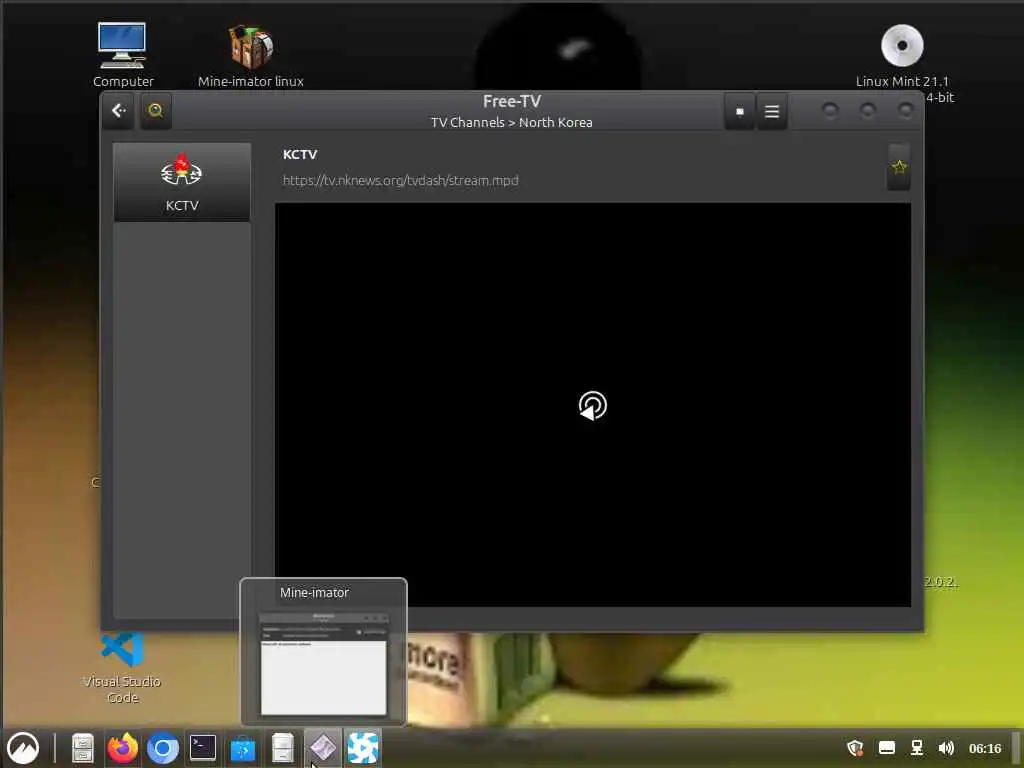Stop playback with the square stop button
The image size is (1024, 768).
click(x=739, y=112)
